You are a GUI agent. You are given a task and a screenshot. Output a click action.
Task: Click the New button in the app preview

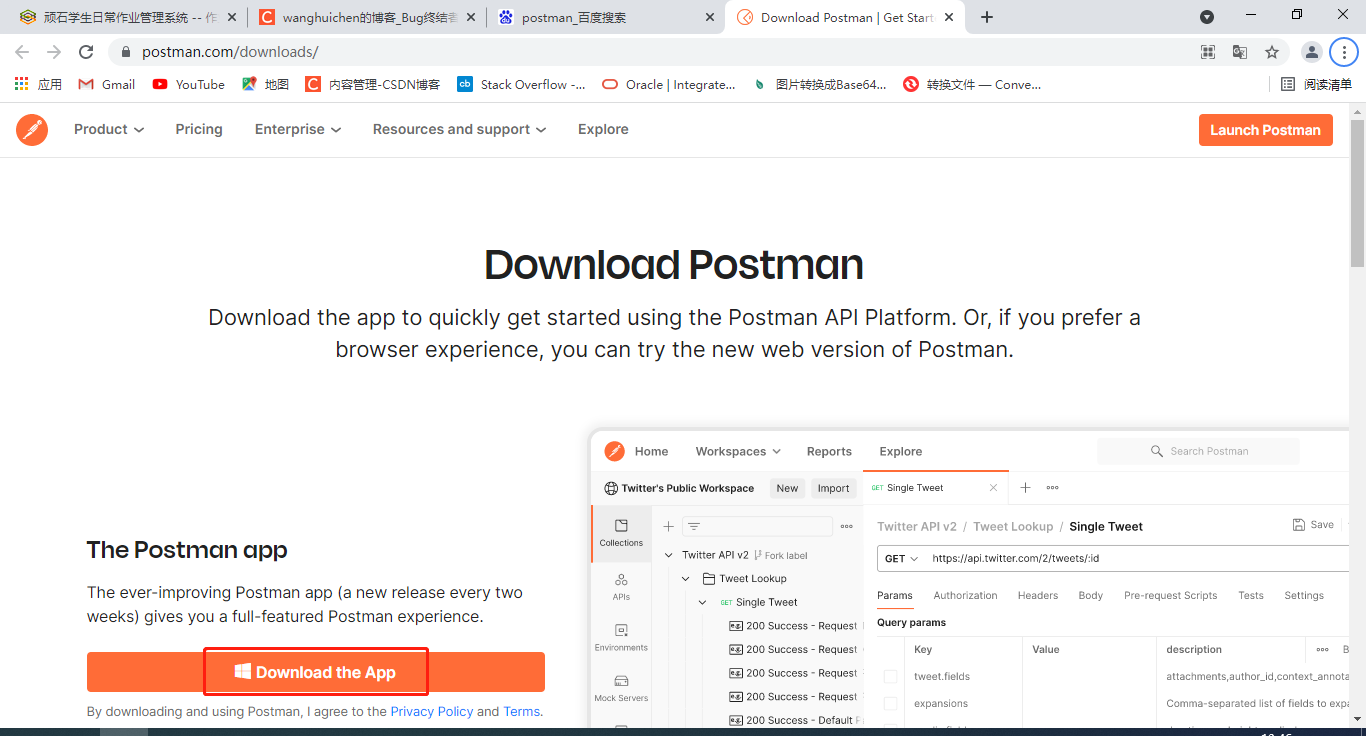[787, 489]
